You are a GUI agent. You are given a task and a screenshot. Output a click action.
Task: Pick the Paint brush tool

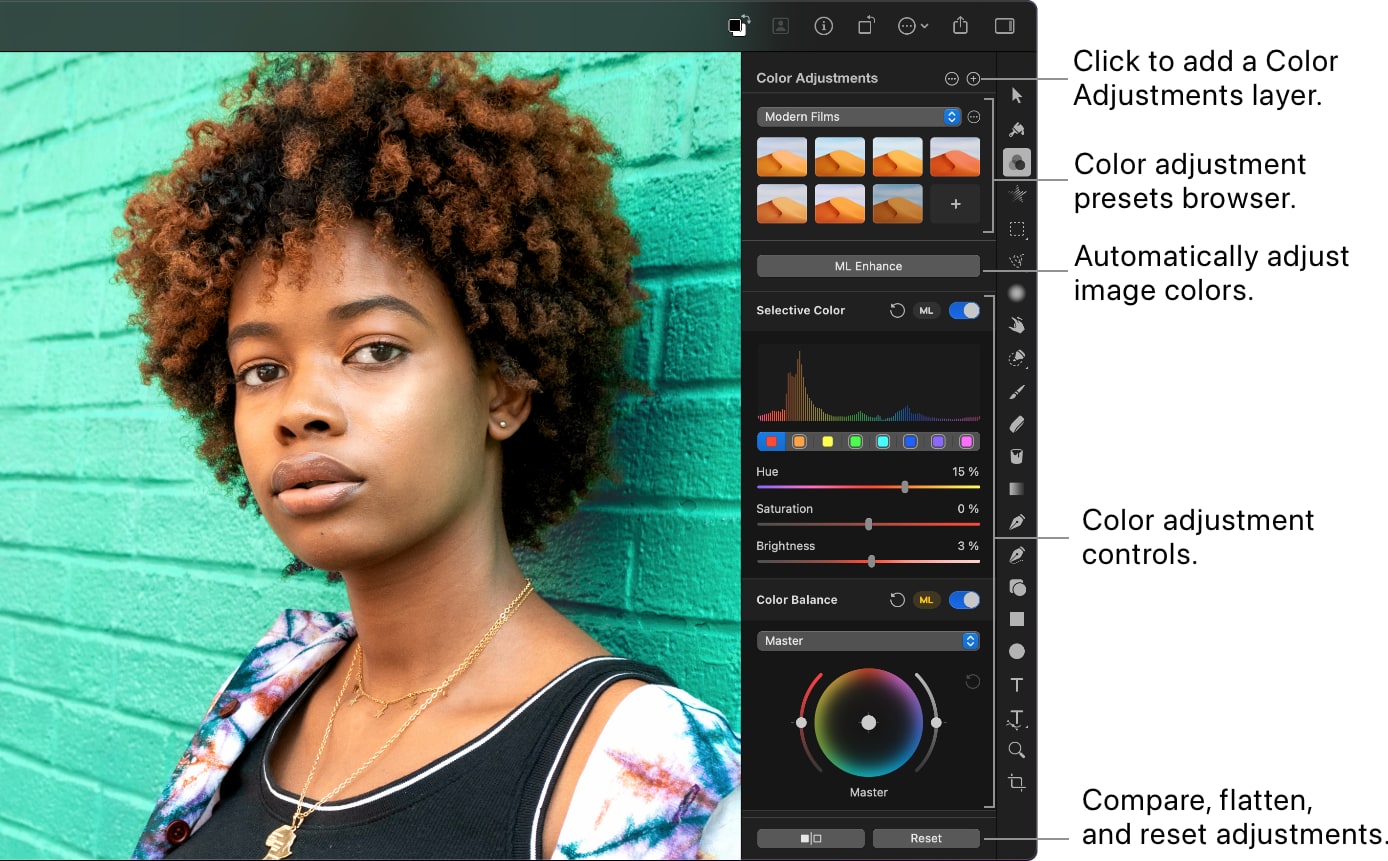click(x=1017, y=391)
